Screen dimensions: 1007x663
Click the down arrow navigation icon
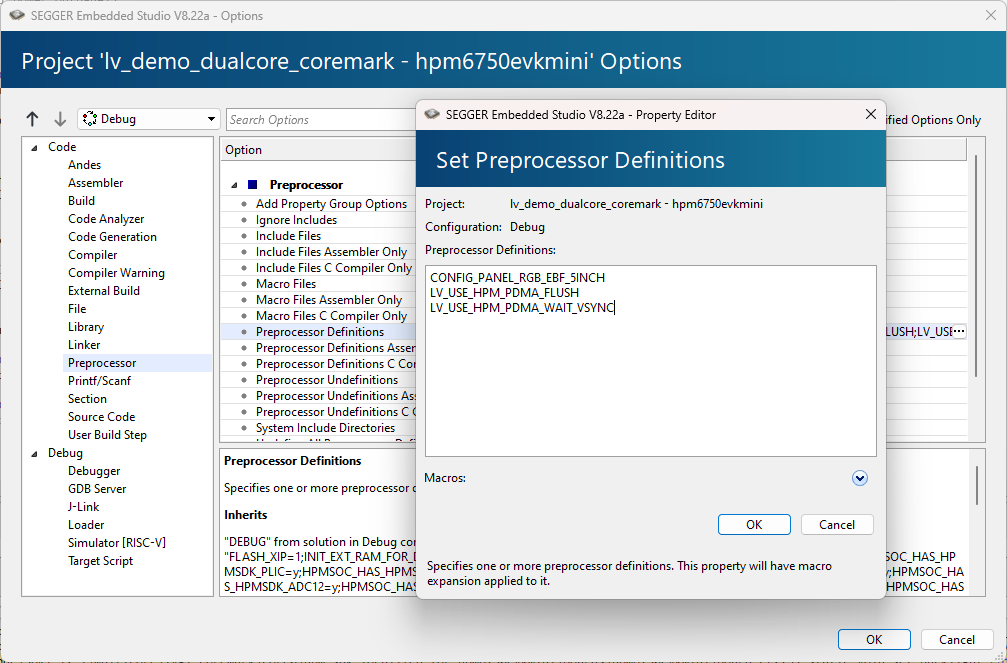[60, 119]
